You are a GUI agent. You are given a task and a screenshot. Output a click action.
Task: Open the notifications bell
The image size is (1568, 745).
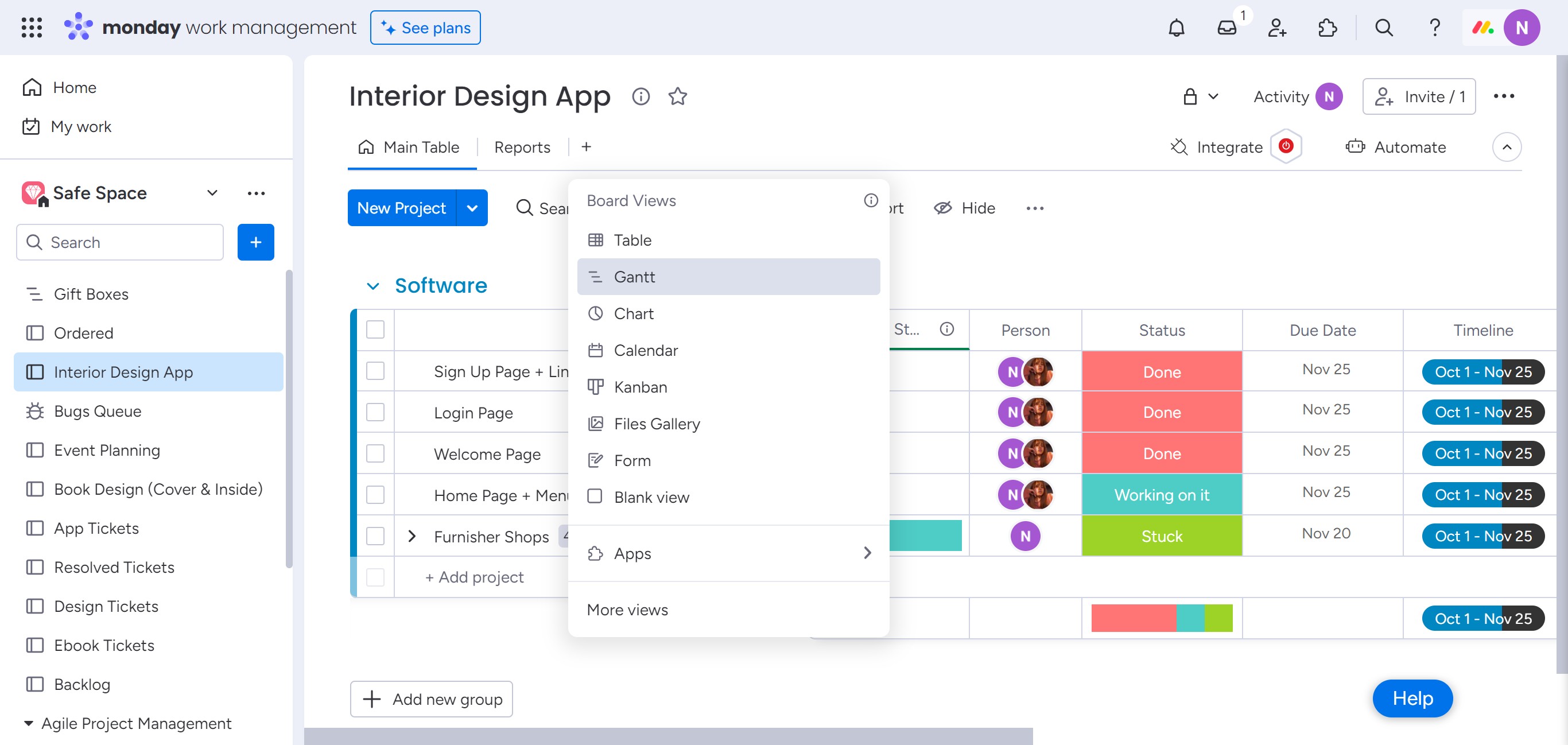1176,28
